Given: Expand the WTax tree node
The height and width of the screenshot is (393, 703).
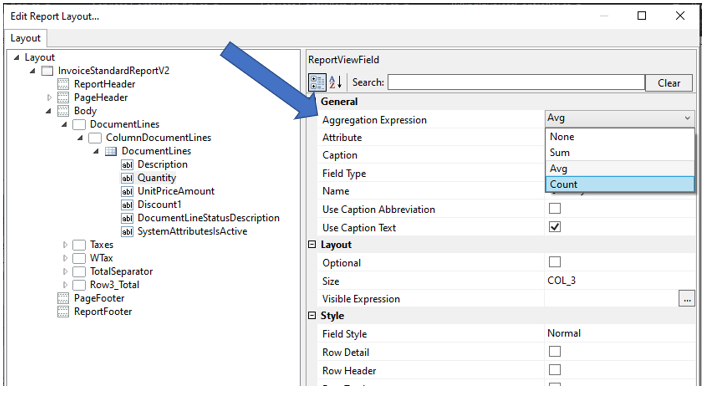Looking at the screenshot, I should point(65,259).
